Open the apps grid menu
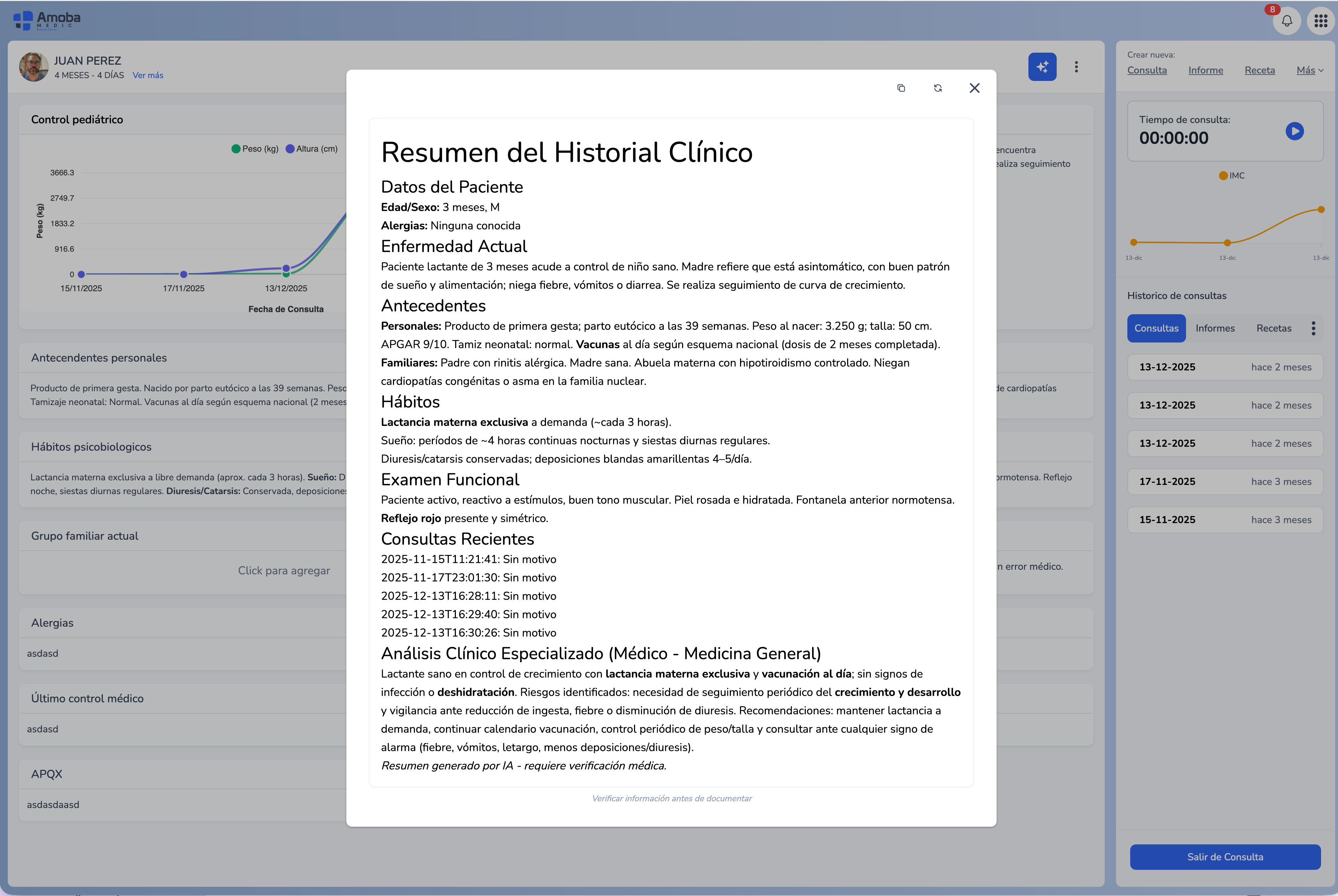Viewport: 1338px width, 896px height. [1320, 21]
